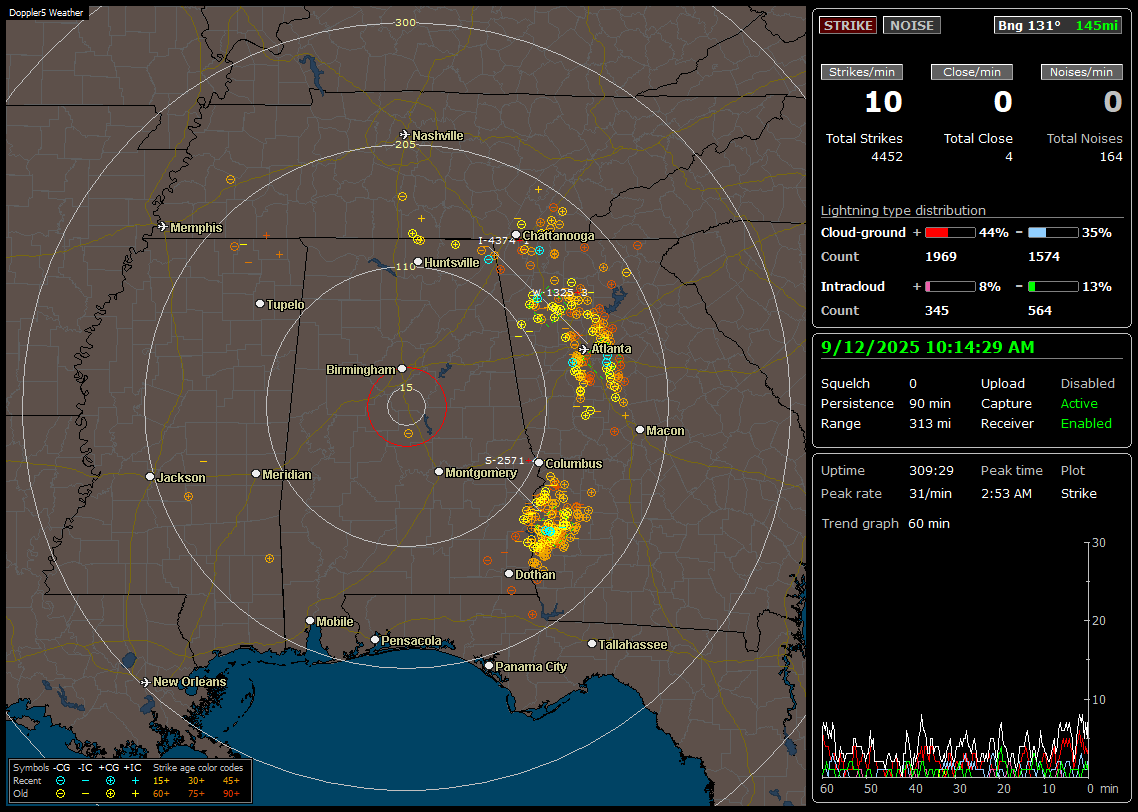Screen dimensions: 1138x812
Task: Click the Nashville airport icon
Action: coord(404,135)
